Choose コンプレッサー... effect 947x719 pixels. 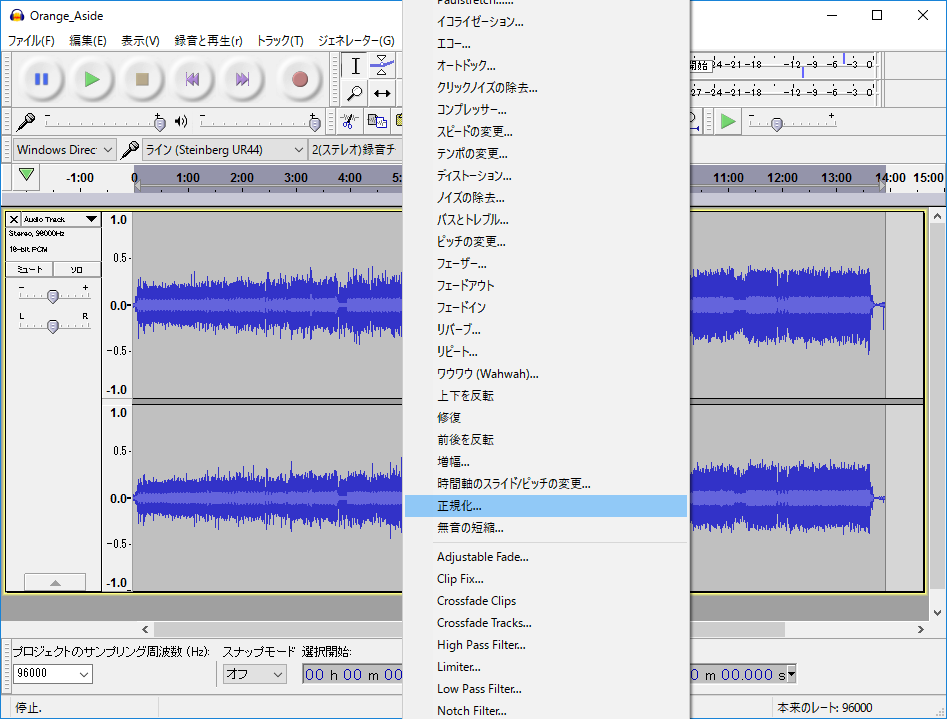point(546,109)
